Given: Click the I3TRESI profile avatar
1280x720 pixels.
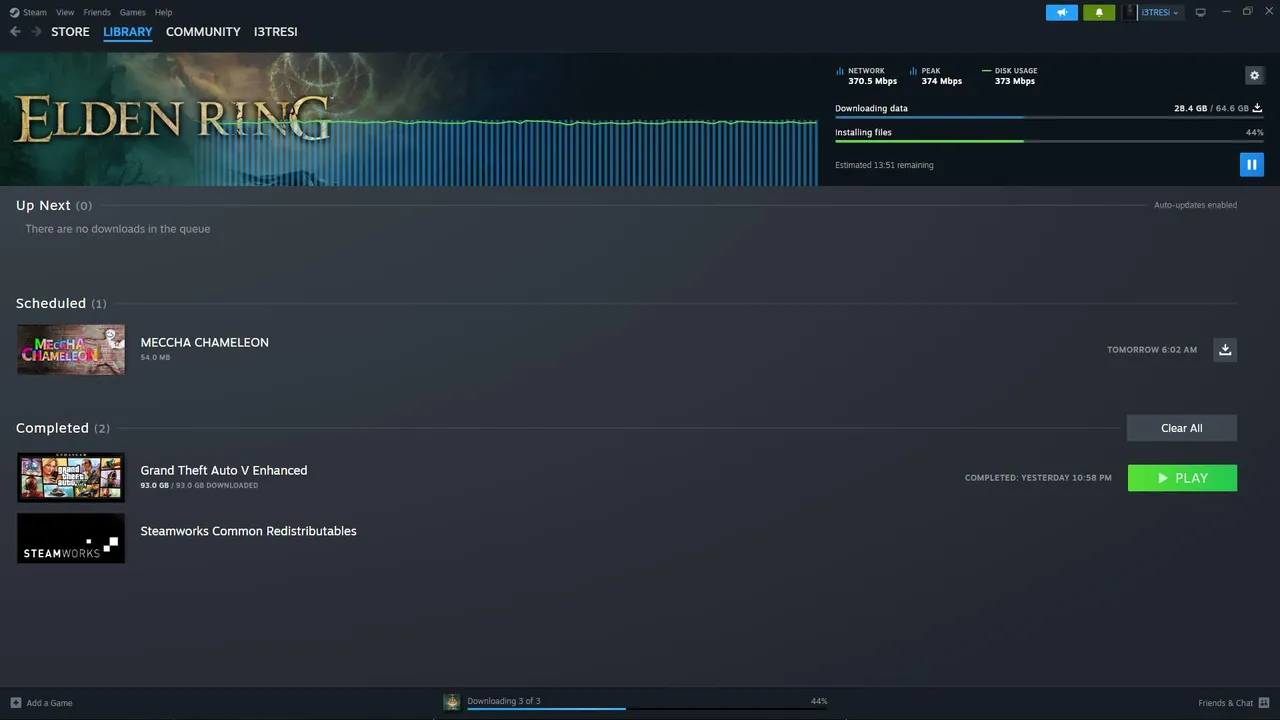Looking at the screenshot, I should (x=1130, y=12).
